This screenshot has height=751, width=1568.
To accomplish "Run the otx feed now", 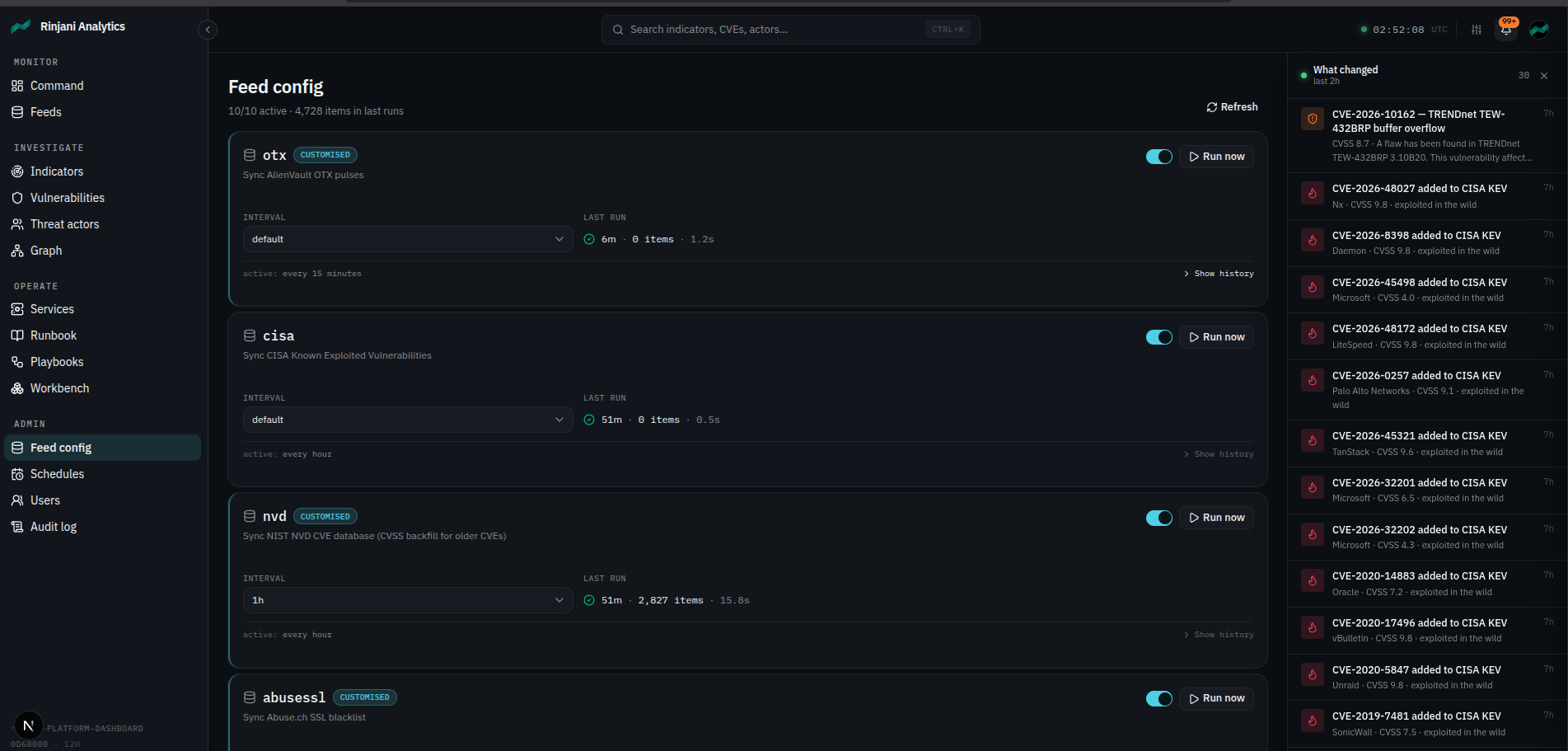I will [x=1217, y=157].
